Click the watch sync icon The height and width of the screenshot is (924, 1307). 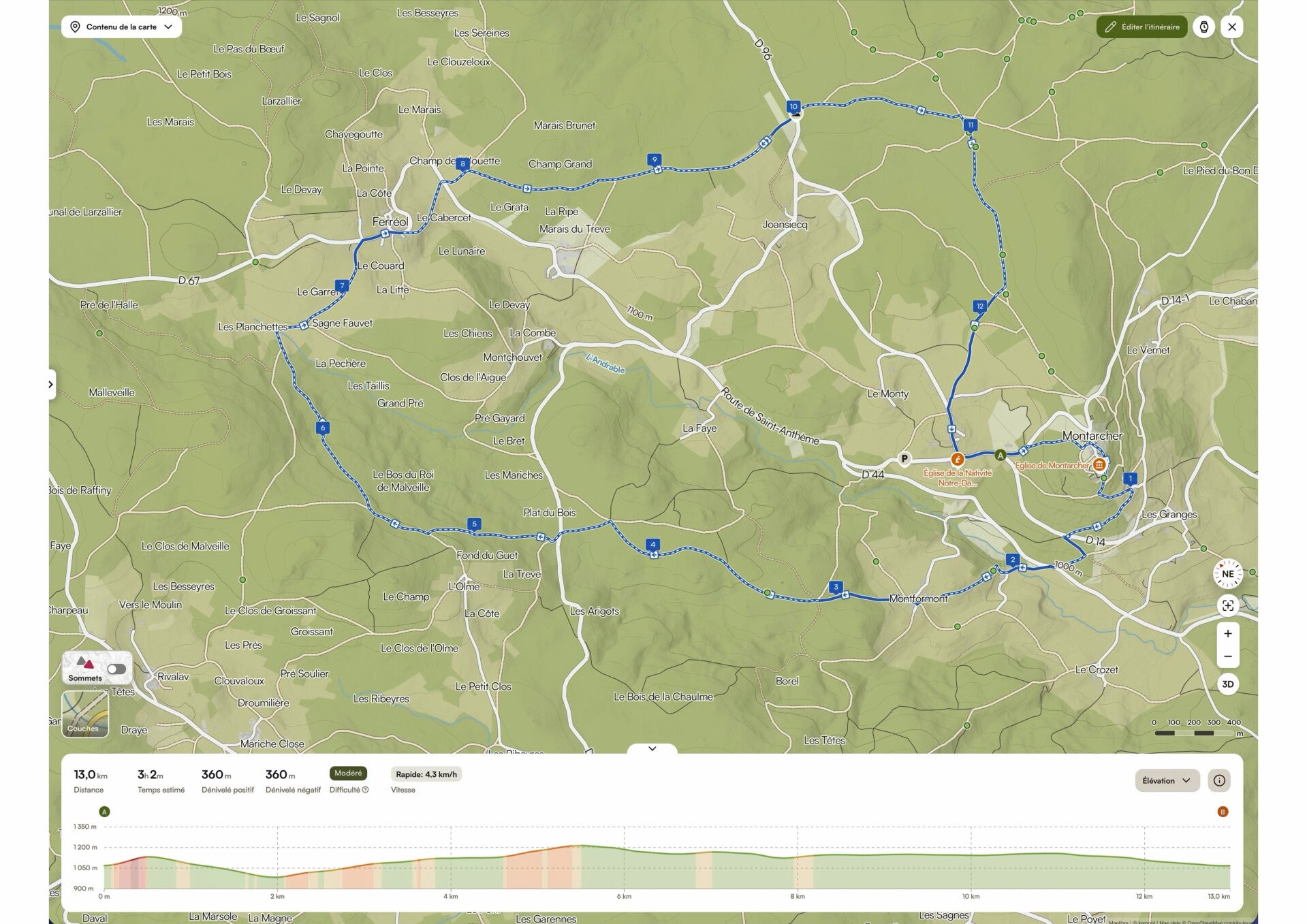pyautogui.click(x=1203, y=27)
